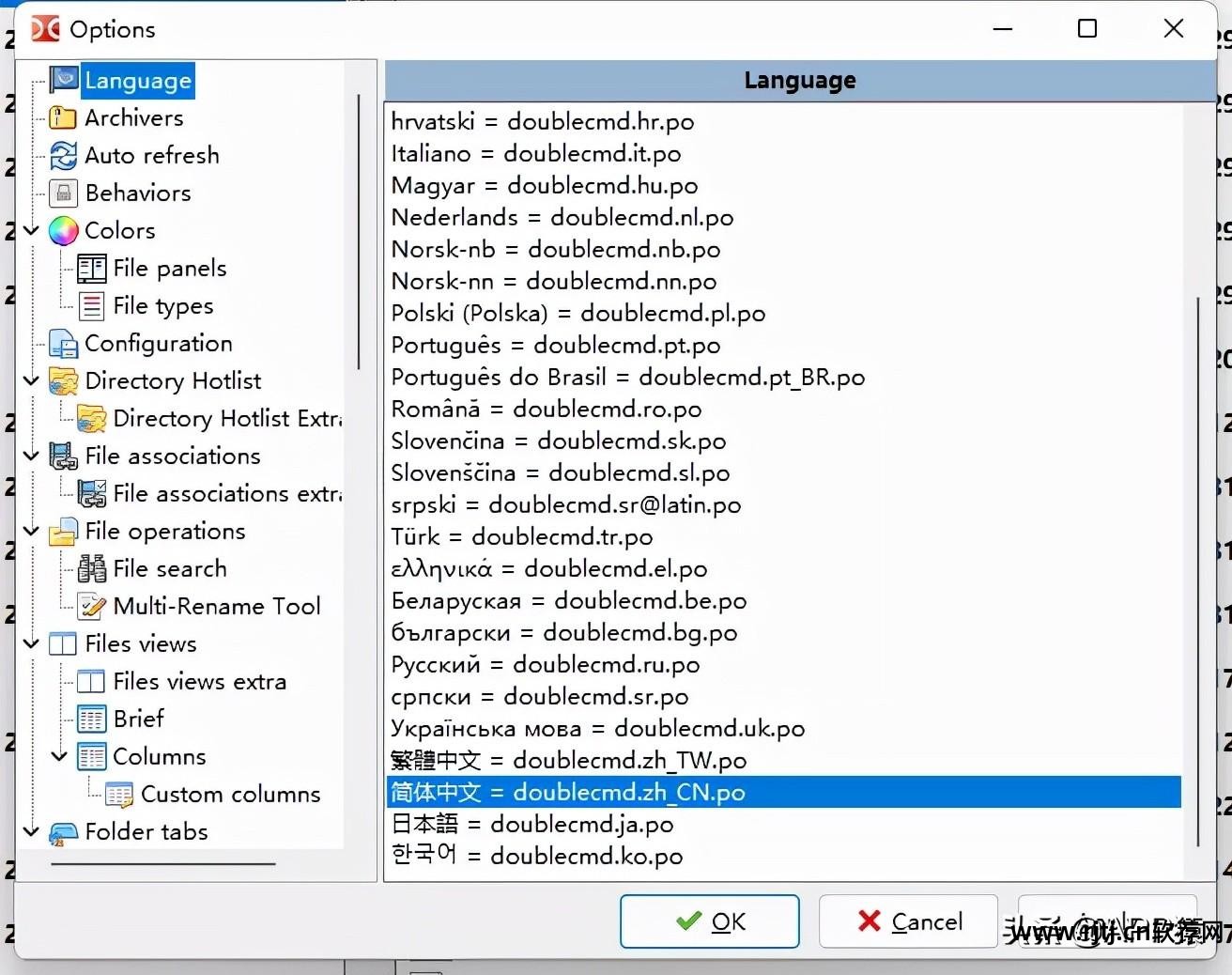1232x975 pixels.
Task: Click the File panels icon
Action: 91,269
